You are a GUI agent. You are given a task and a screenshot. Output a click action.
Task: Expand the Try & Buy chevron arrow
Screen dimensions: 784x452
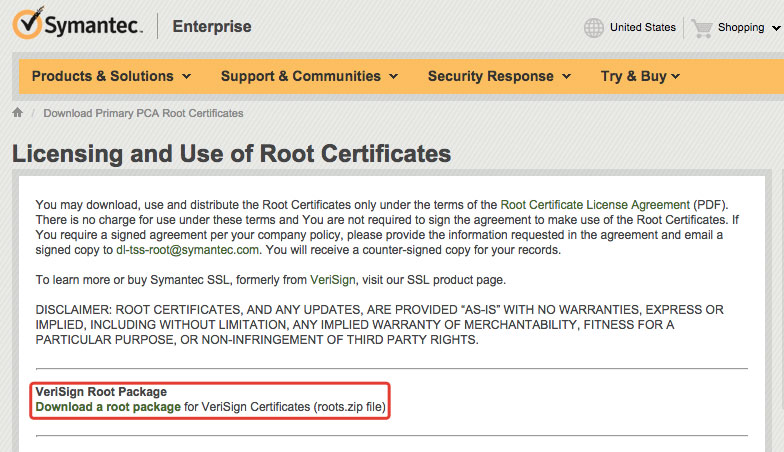pos(676,76)
